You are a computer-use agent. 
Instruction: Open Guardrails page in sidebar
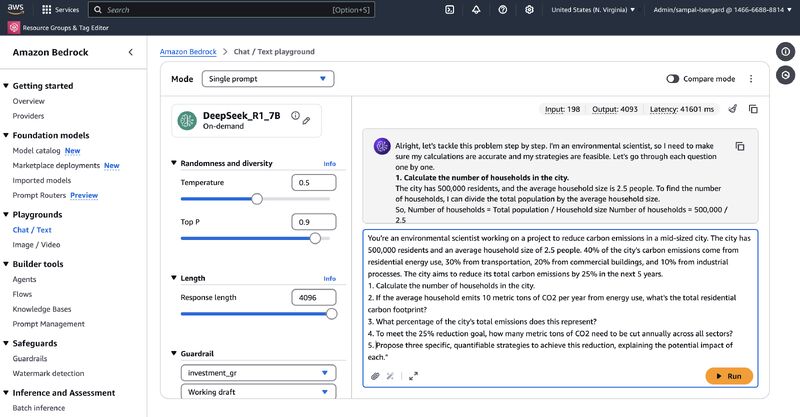tap(30, 358)
